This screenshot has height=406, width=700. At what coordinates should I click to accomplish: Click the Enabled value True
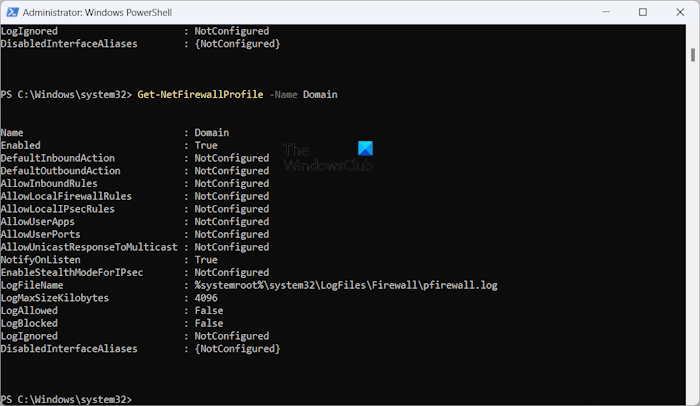tap(207, 145)
